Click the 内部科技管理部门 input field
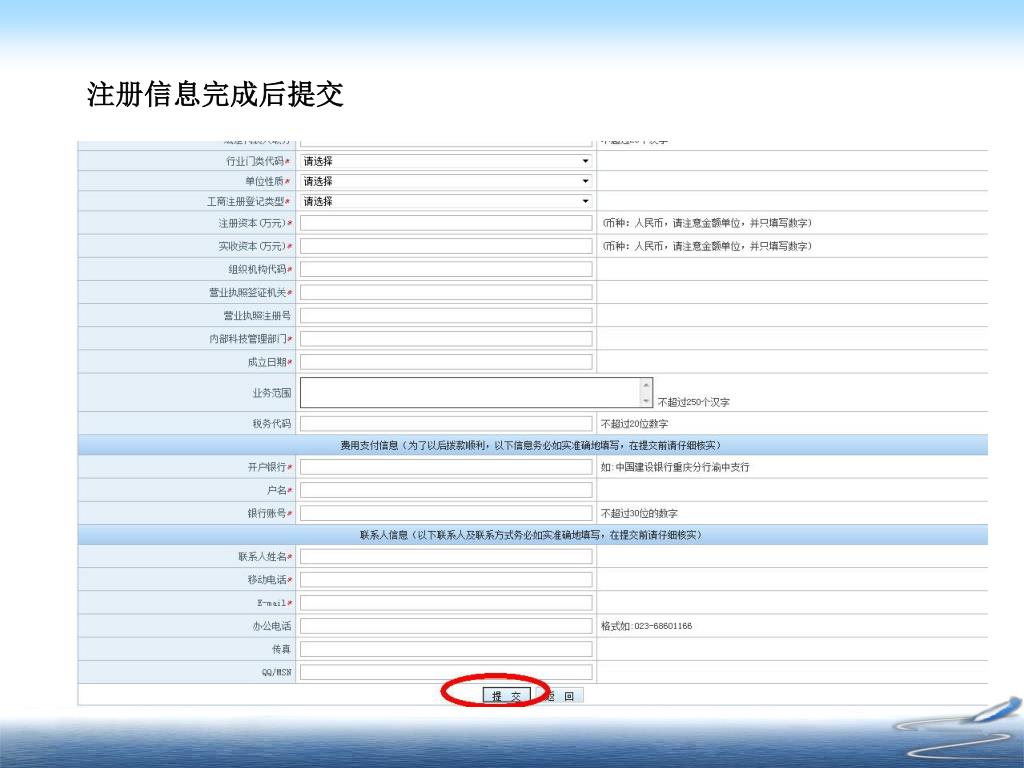 point(446,338)
